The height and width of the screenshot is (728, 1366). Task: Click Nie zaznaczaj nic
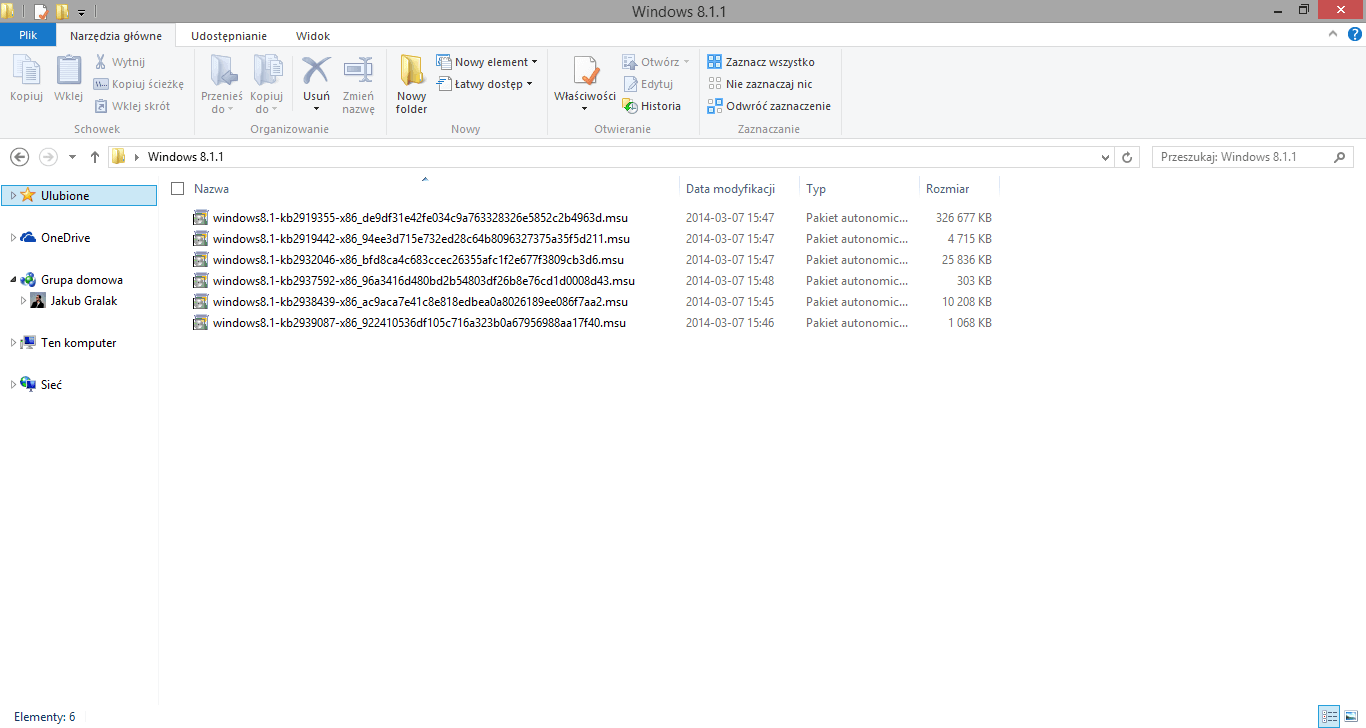pyautogui.click(x=760, y=84)
